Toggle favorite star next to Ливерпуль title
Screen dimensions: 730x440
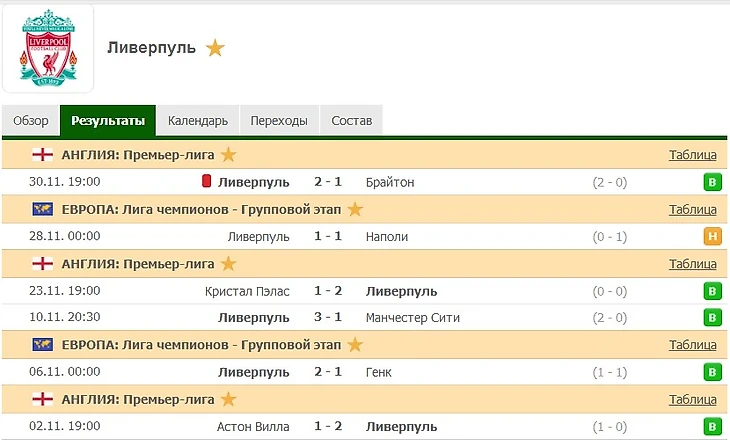click(x=215, y=48)
